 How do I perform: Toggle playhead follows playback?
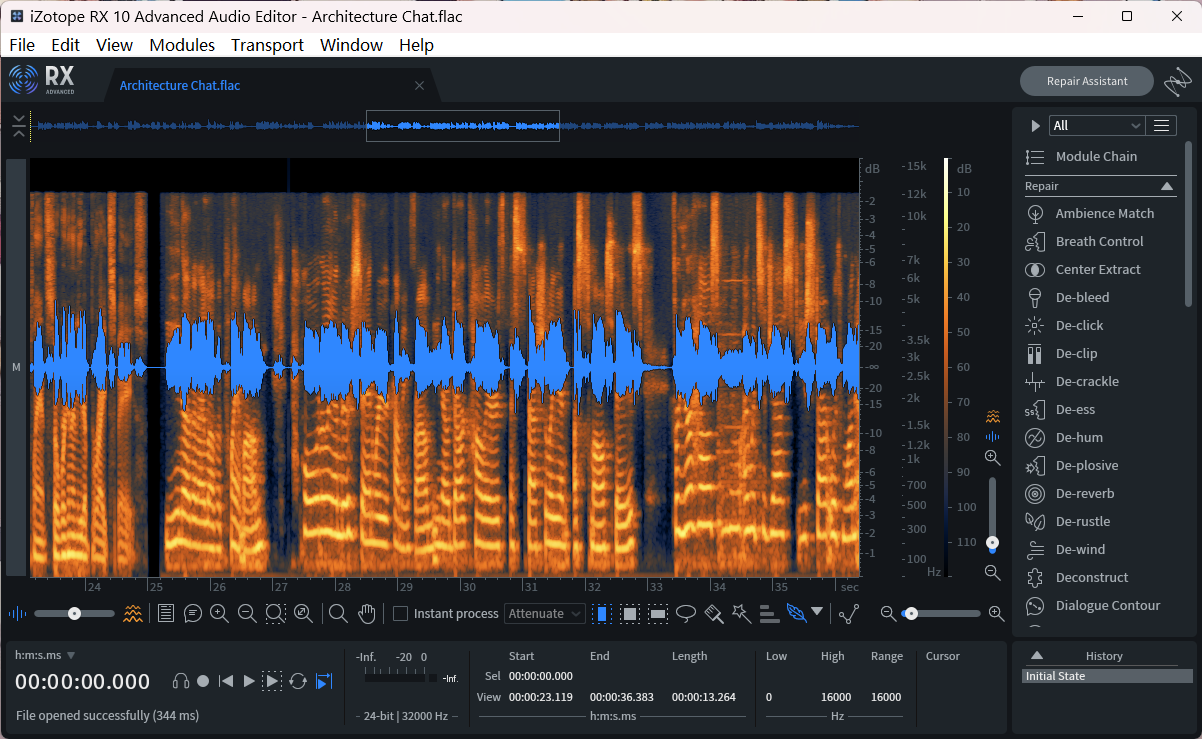click(x=323, y=681)
